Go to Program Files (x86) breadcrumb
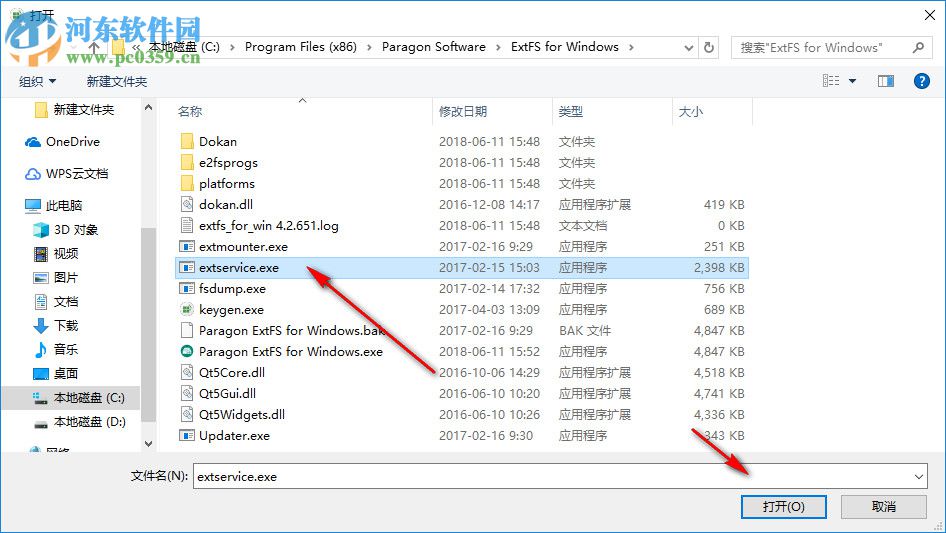The height and width of the screenshot is (533, 946). point(300,47)
